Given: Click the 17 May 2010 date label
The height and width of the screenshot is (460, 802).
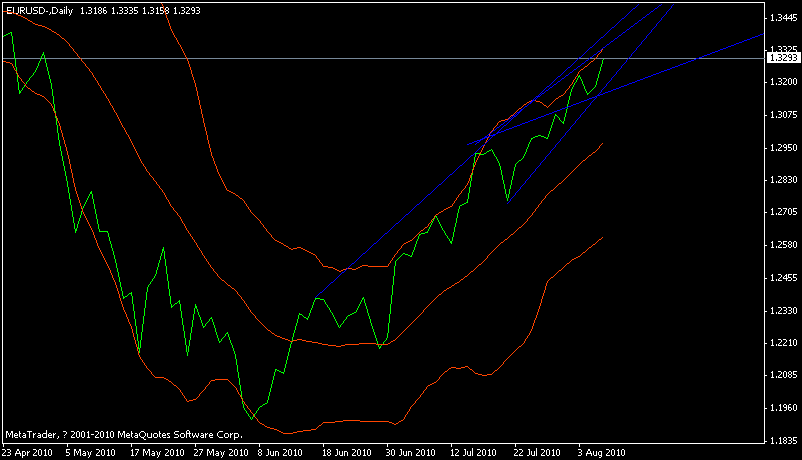Looking at the screenshot, I should (157, 453).
